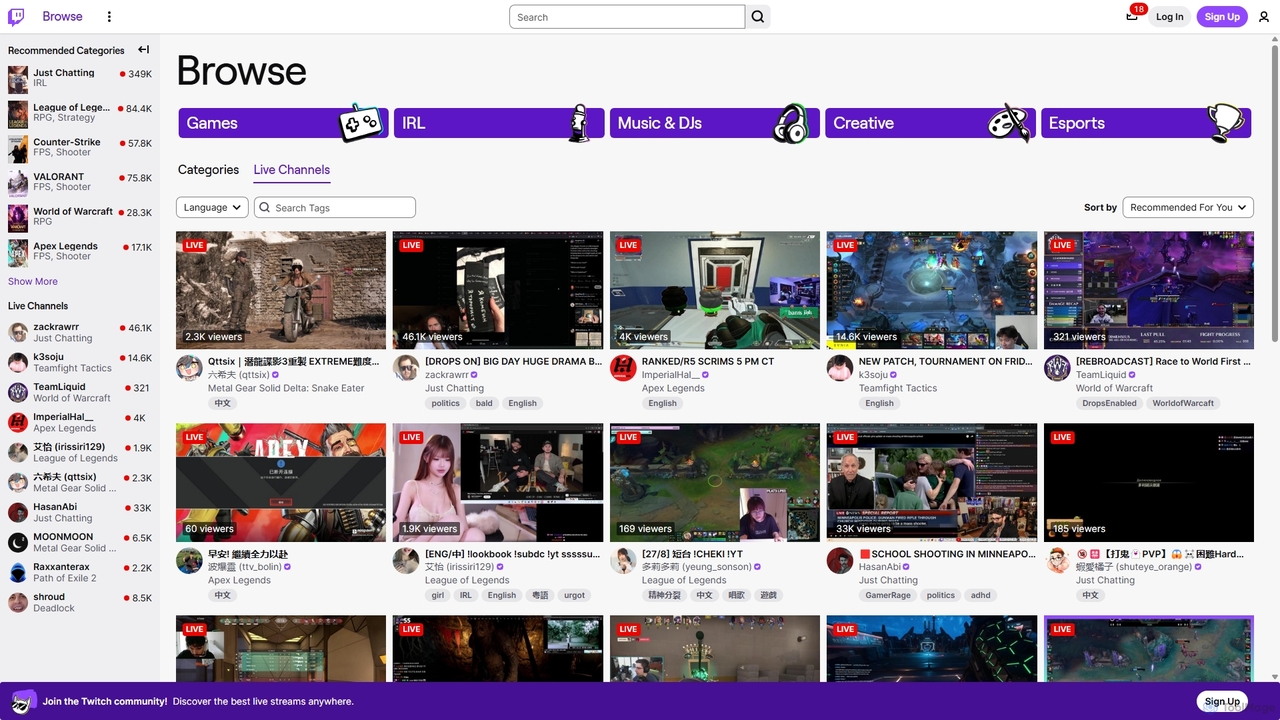The image size is (1280, 720).
Task: Click the adhd tag
Action: point(981,595)
